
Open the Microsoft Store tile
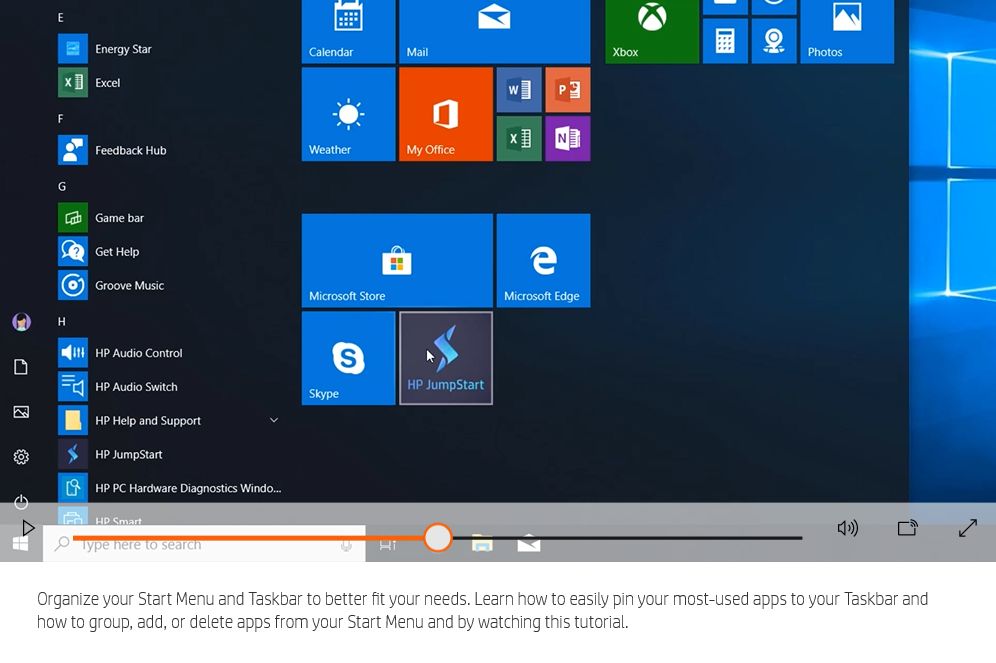(397, 260)
